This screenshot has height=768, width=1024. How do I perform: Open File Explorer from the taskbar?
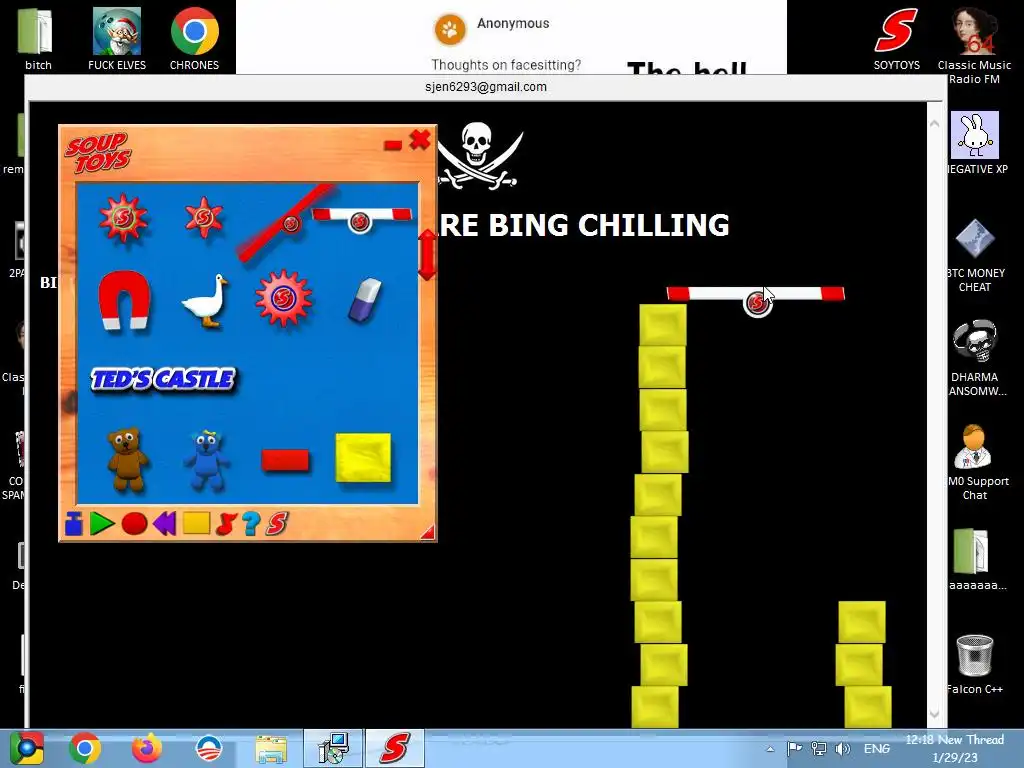point(271,749)
